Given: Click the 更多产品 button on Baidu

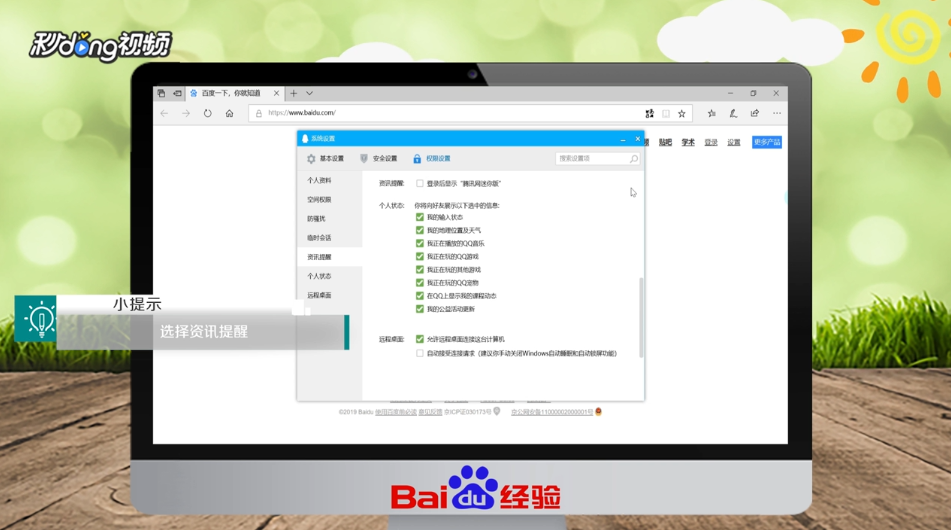Looking at the screenshot, I should pyautogui.click(x=767, y=143).
